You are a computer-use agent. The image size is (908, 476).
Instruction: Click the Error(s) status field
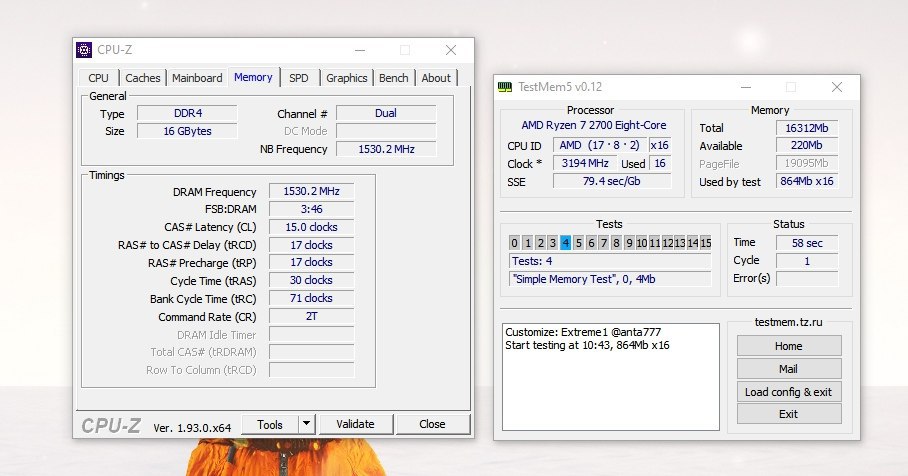point(807,279)
